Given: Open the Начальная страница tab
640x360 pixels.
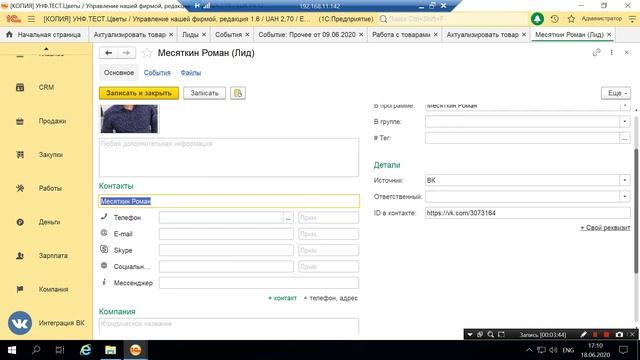Looking at the screenshot, I should (x=44, y=35).
